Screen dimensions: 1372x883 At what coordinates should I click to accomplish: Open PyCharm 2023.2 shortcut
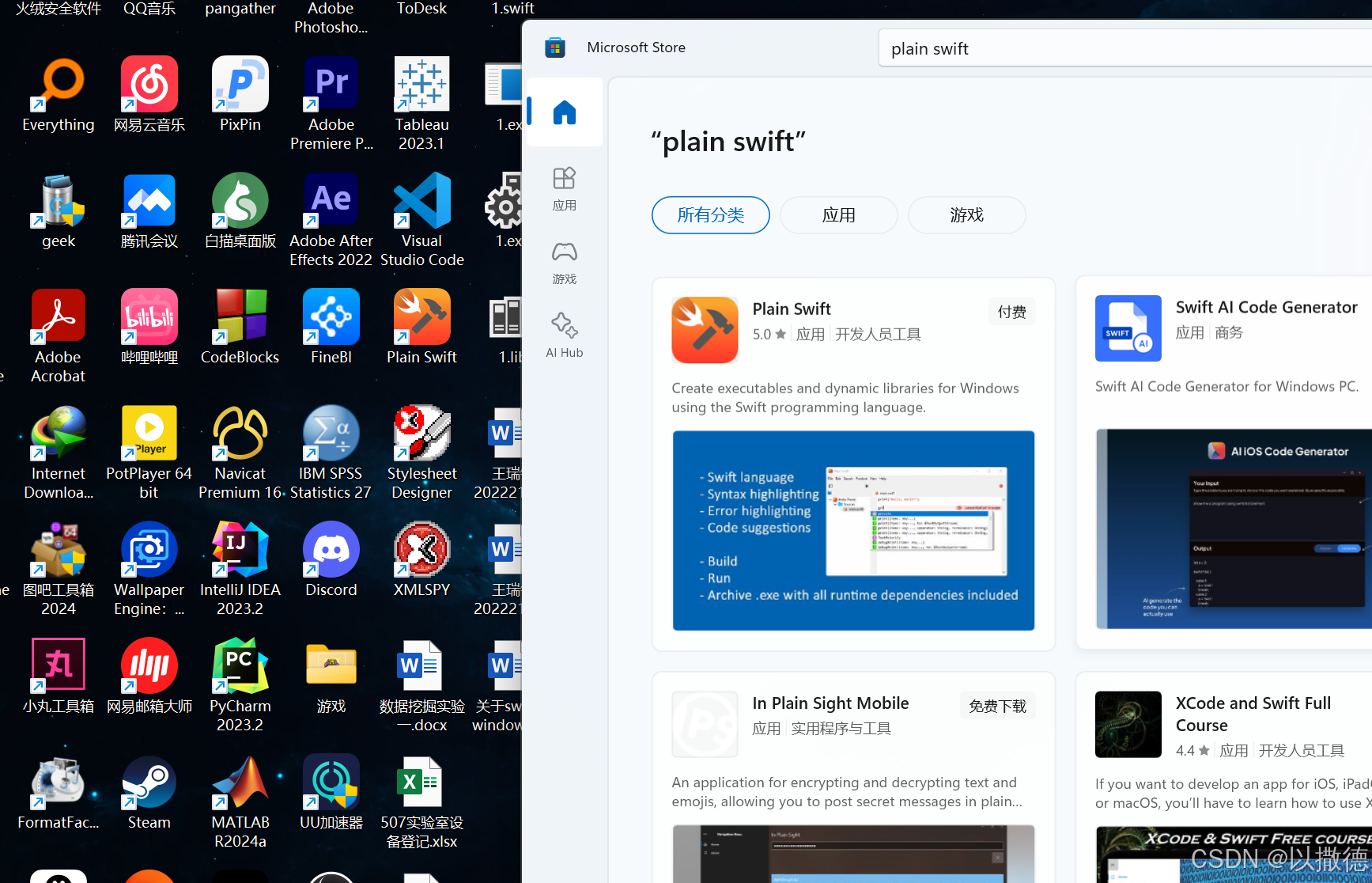(x=240, y=685)
